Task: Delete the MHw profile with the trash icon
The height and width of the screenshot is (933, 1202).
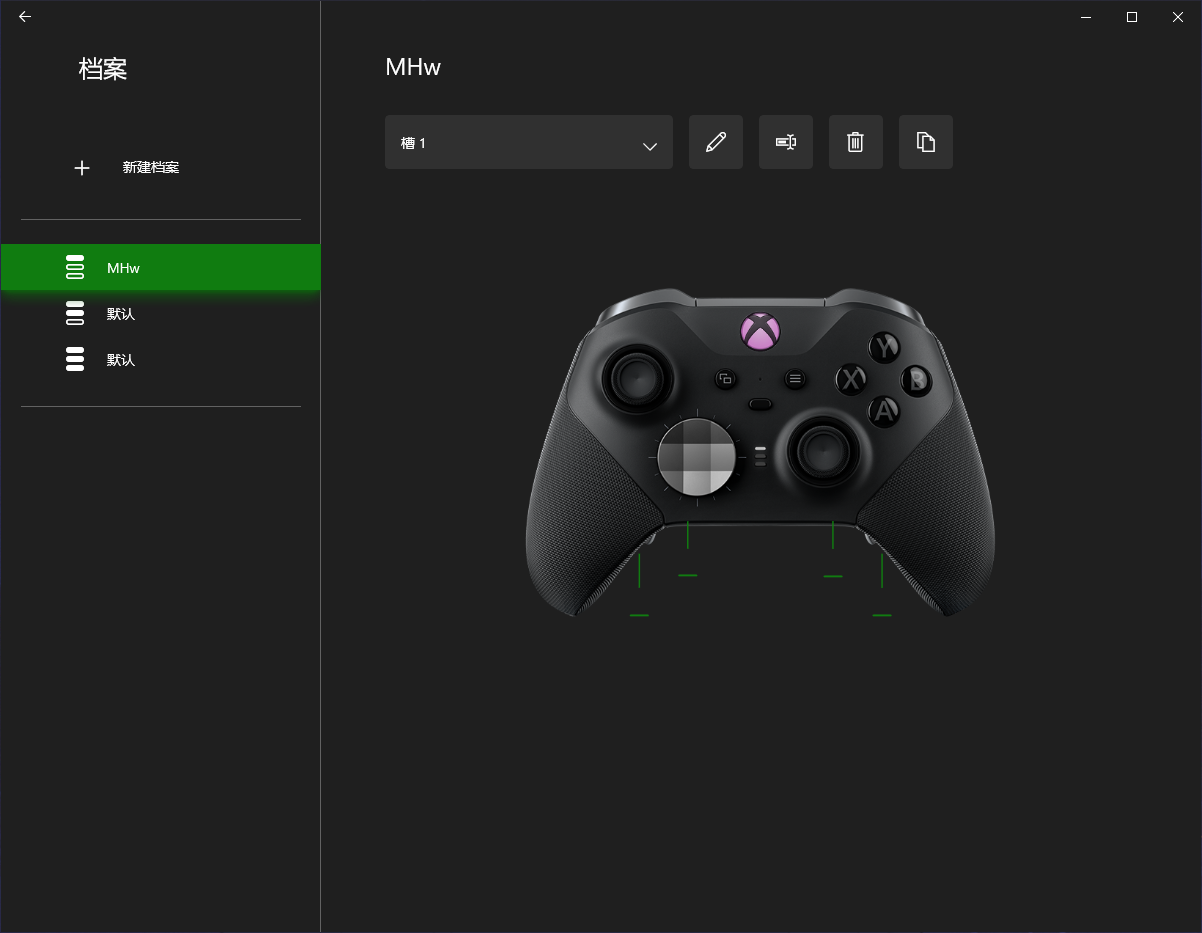Action: coord(856,142)
